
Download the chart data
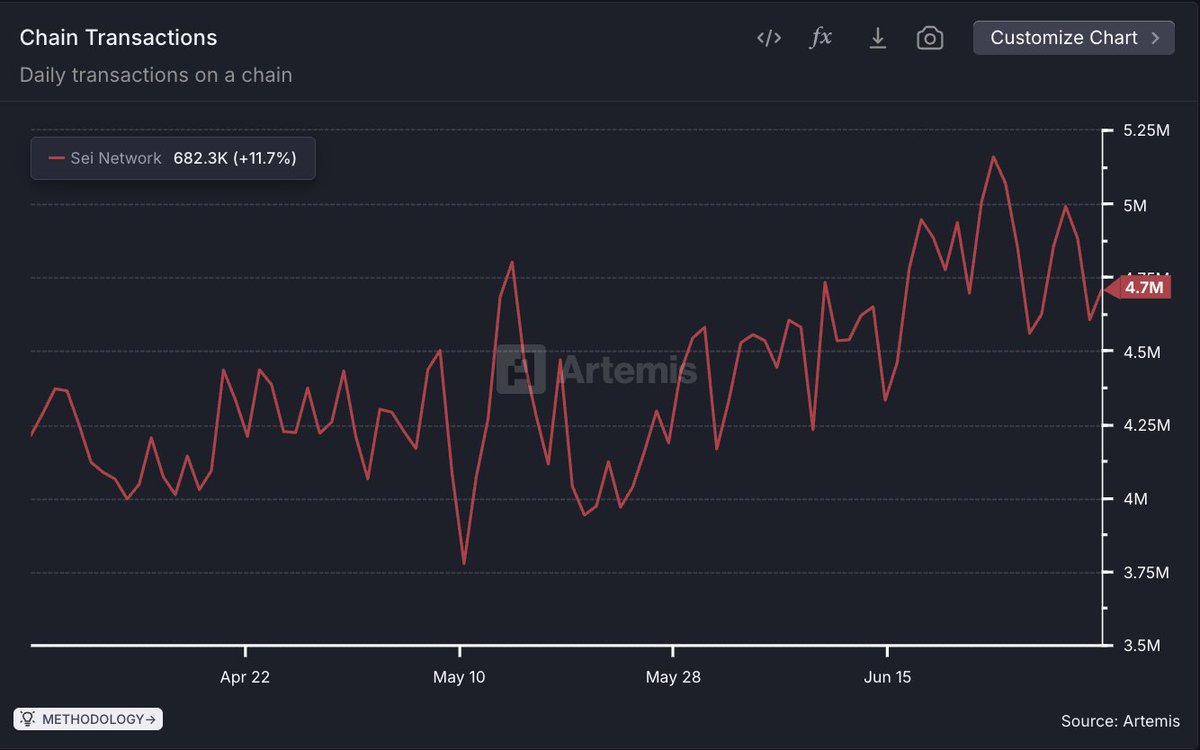coord(878,38)
